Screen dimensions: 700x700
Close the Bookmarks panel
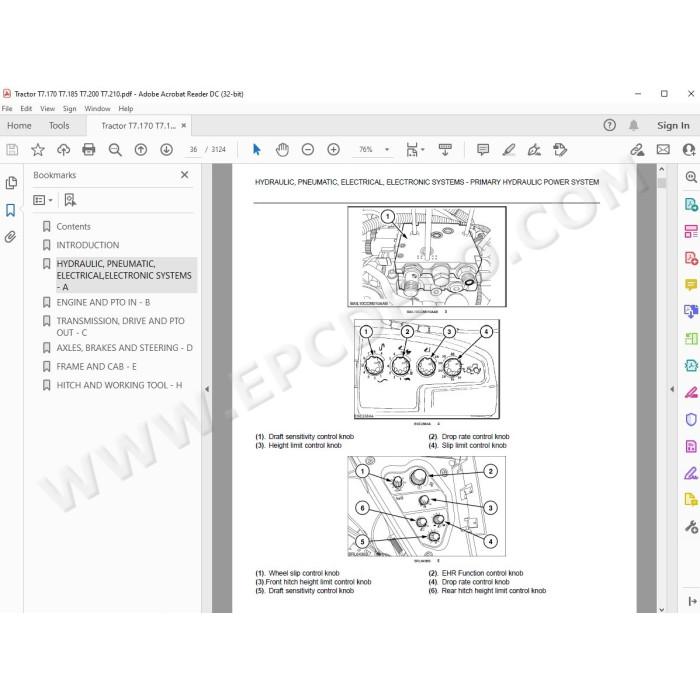184,175
